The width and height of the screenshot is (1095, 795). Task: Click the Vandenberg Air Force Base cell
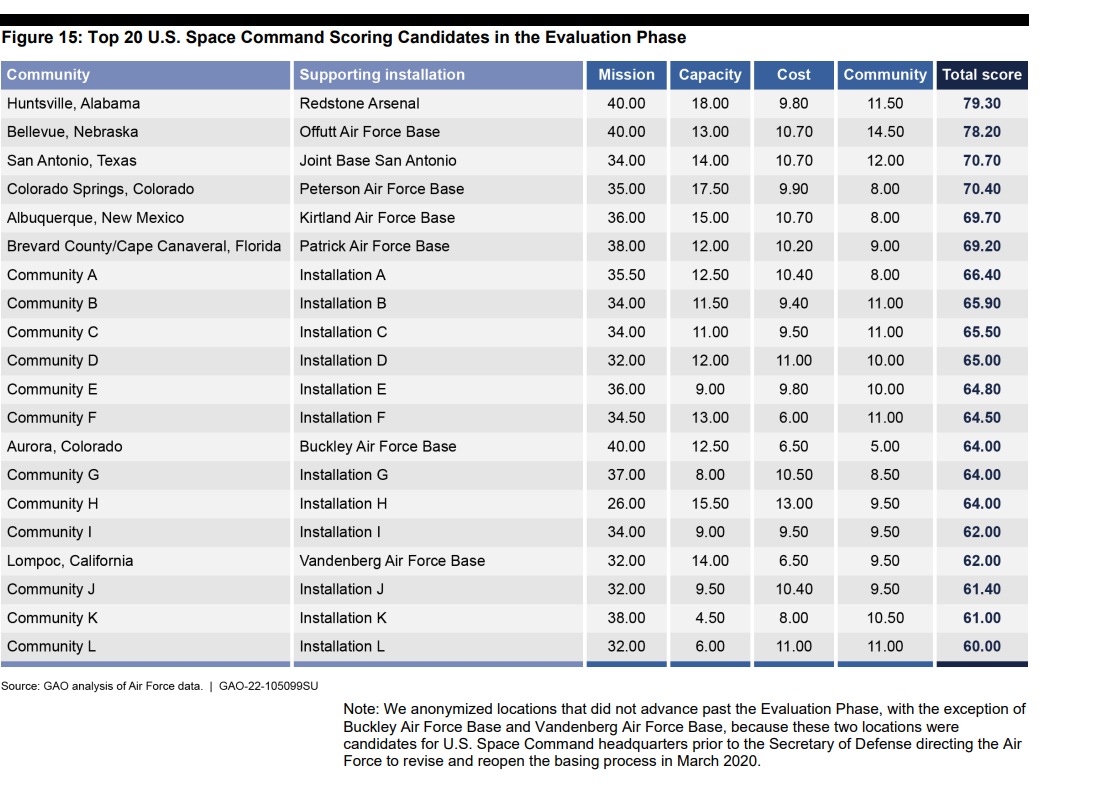[392, 561]
